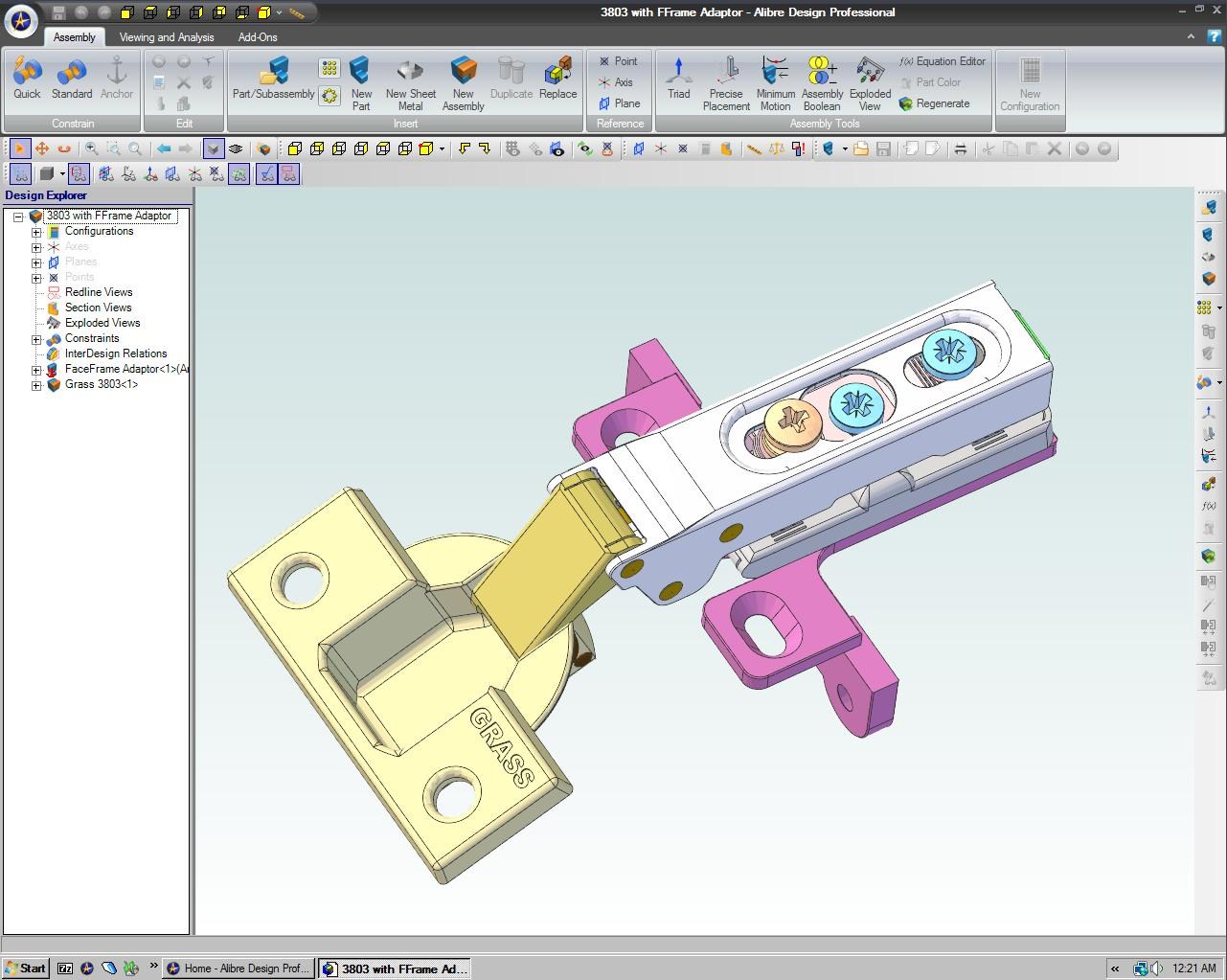
Task: Open the quick access toolbar customize dropdown
Action: [x=279, y=12]
